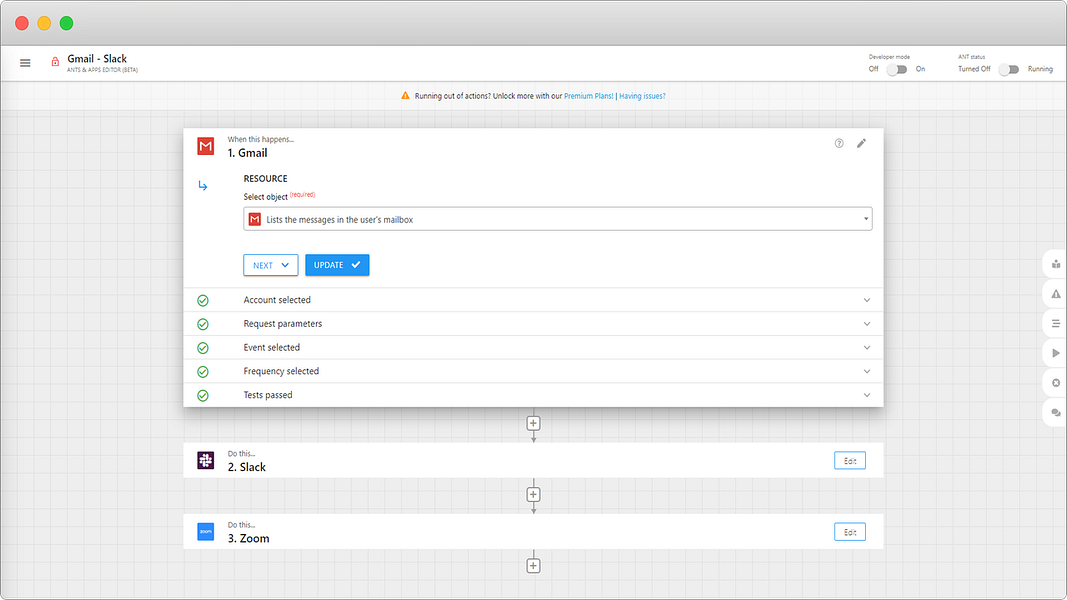1067x600 pixels.
Task: Click the macOS green zoom window button
Action: (66, 23)
